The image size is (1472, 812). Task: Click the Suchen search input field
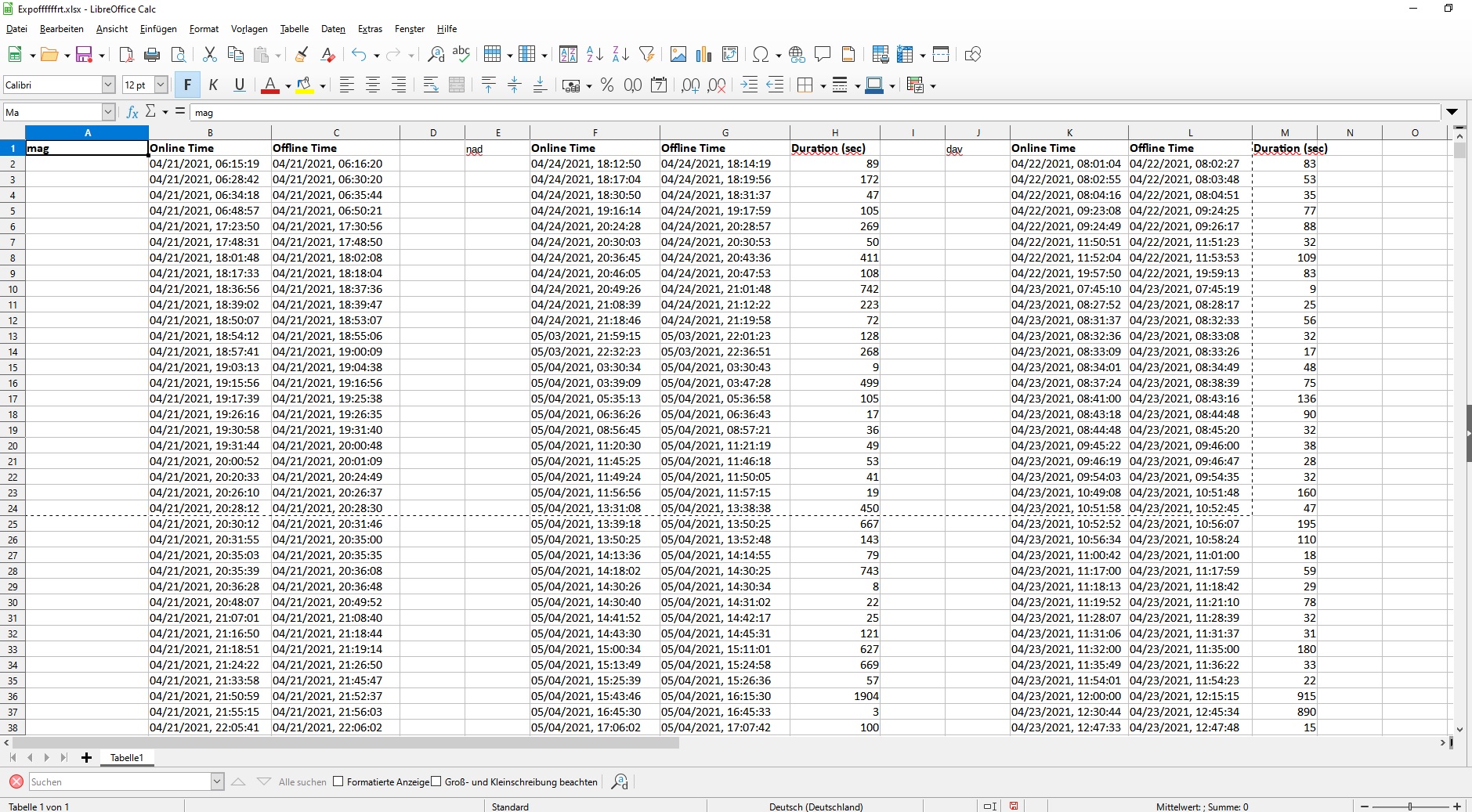point(120,781)
